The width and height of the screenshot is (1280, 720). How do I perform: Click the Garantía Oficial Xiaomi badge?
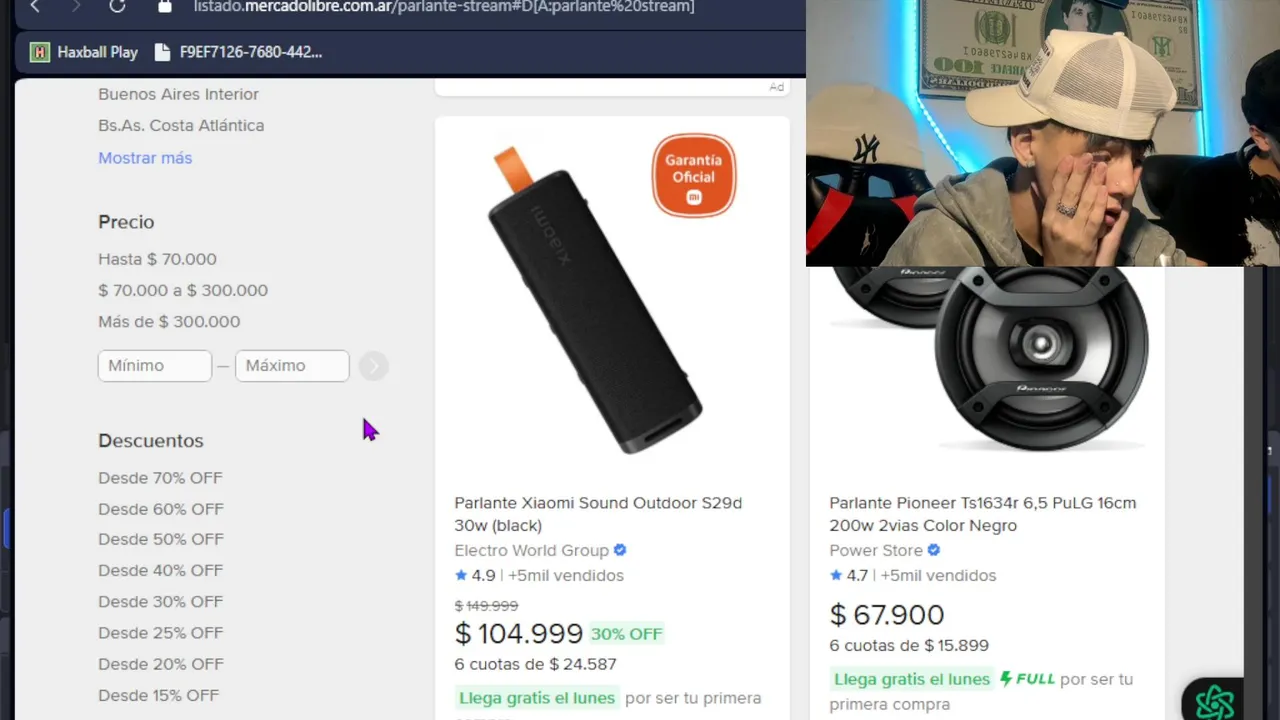693,176
